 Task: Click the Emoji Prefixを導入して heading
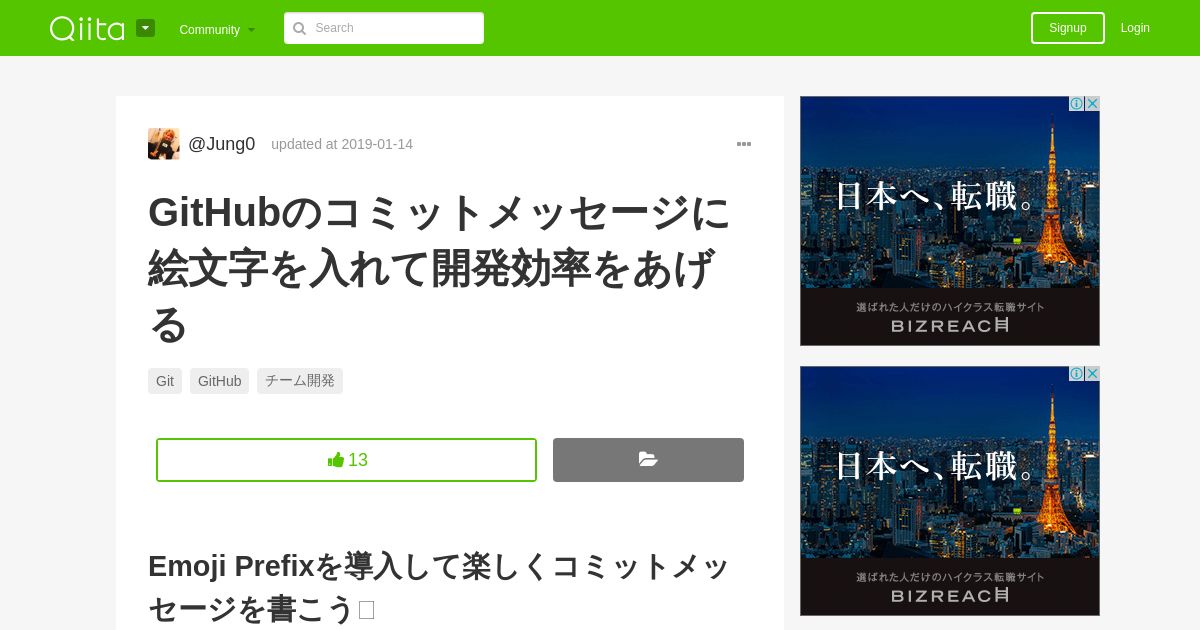tap(439, 586)
